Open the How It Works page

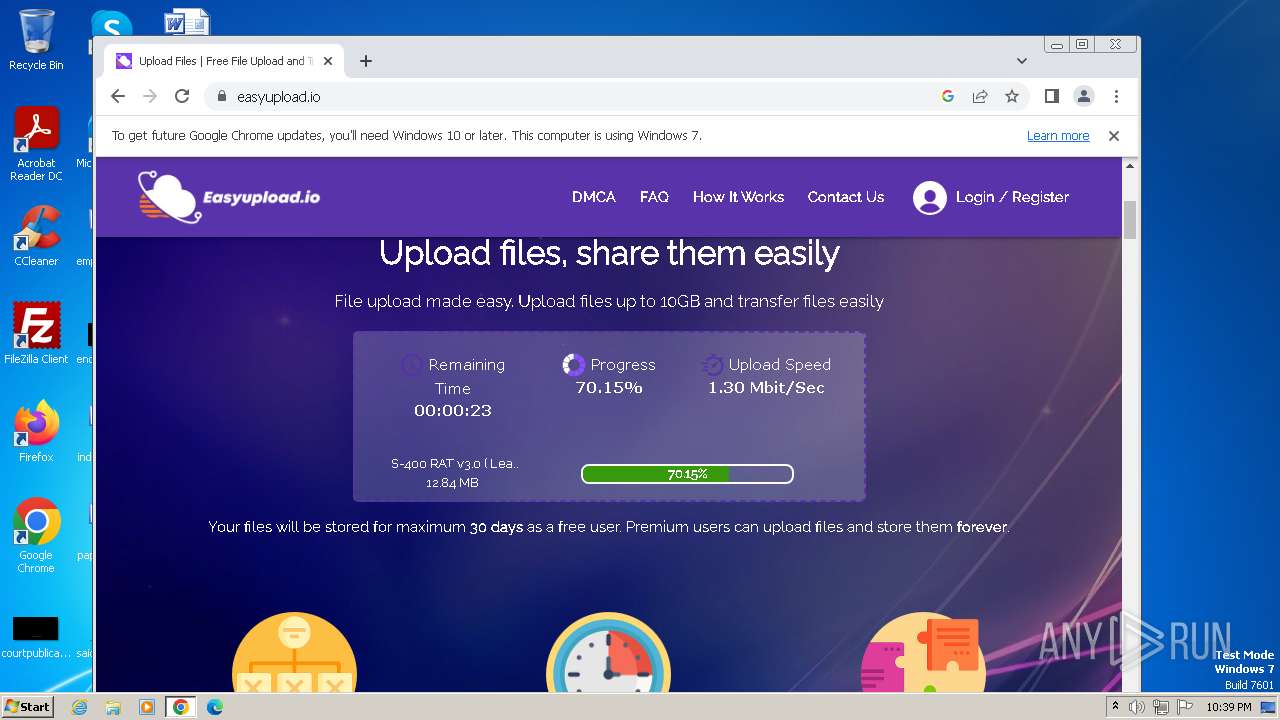(x=738, y=197)
